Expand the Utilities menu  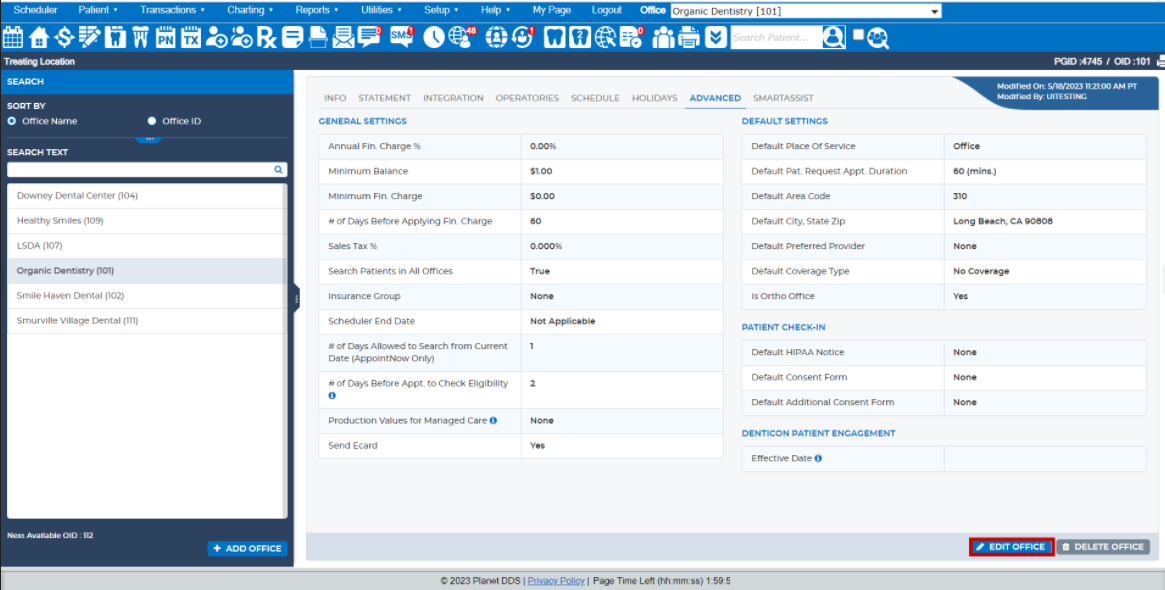381,10
